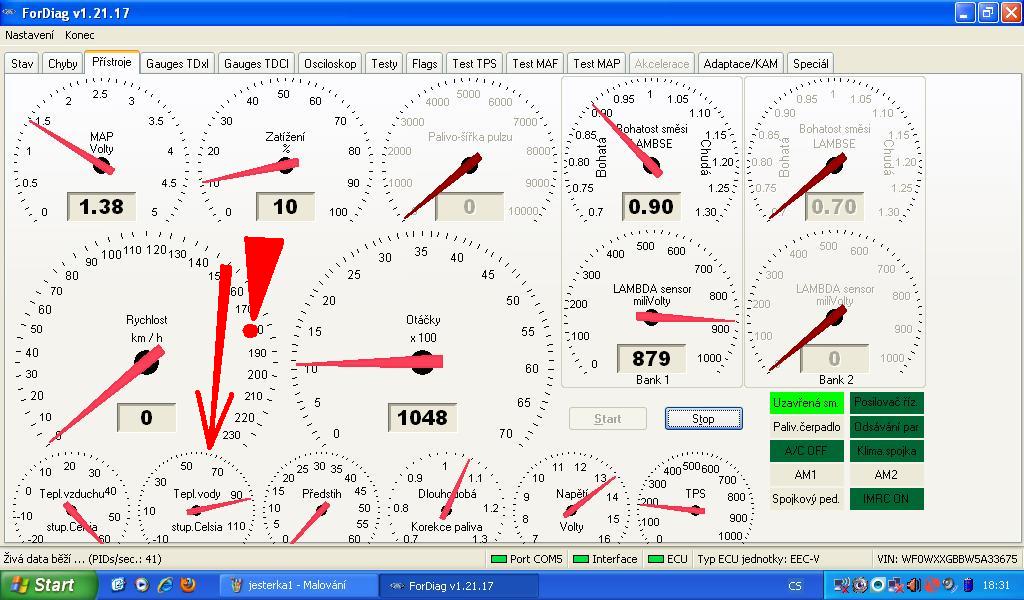
Task: Switch to the Chyby tab
Action: coord(63,63)
